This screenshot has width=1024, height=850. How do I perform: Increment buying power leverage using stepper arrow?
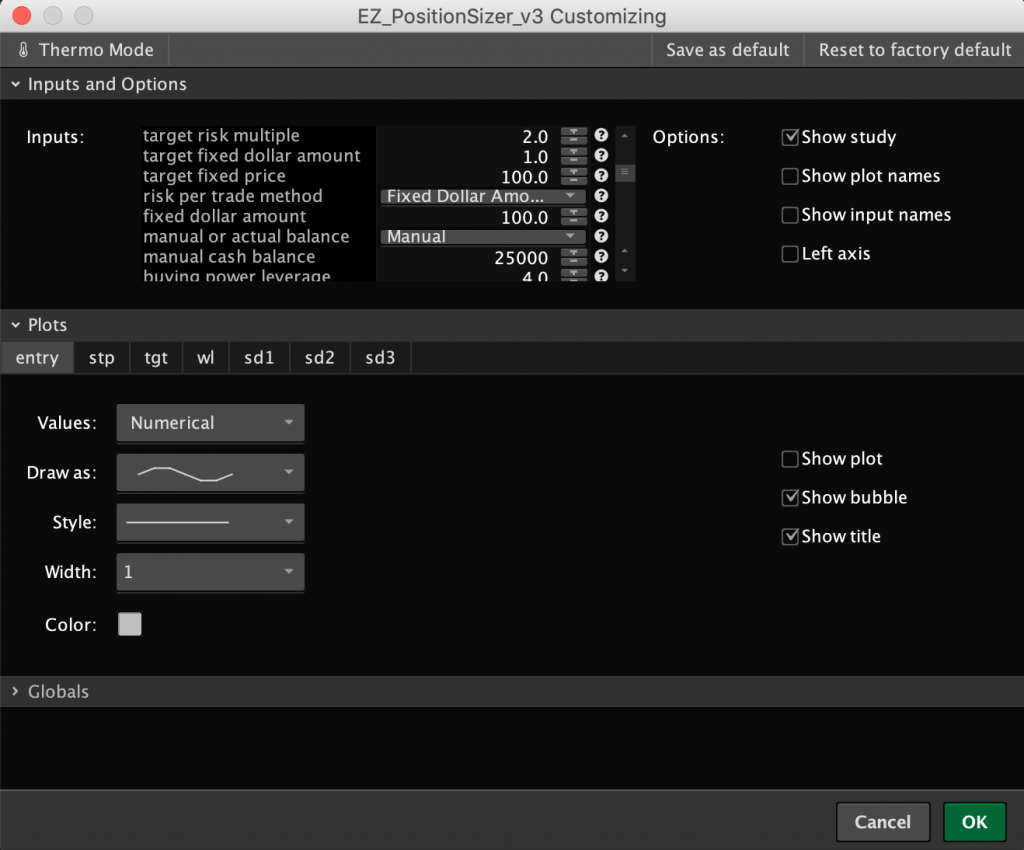pyautogui.click(x=572, y=272)
